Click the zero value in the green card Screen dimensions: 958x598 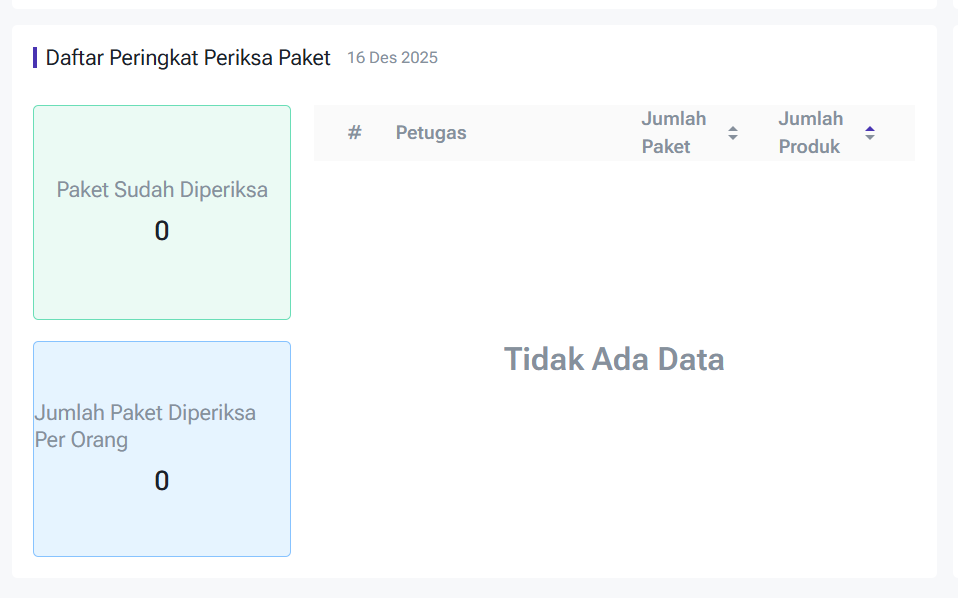pyautogui.click(x=162, y=232)
